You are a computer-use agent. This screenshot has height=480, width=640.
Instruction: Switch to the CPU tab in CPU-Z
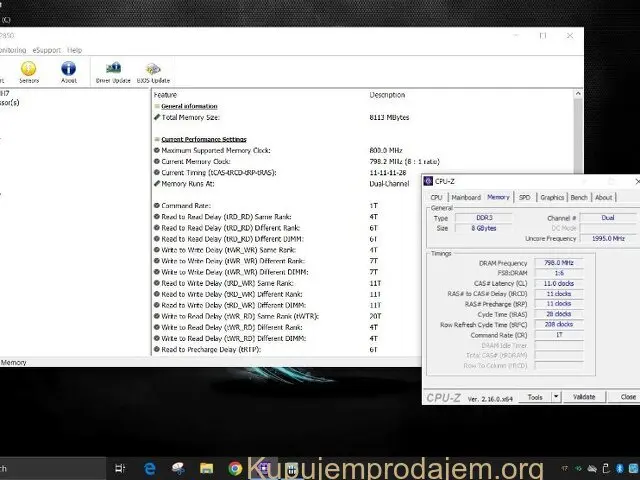tap(436, 198)
